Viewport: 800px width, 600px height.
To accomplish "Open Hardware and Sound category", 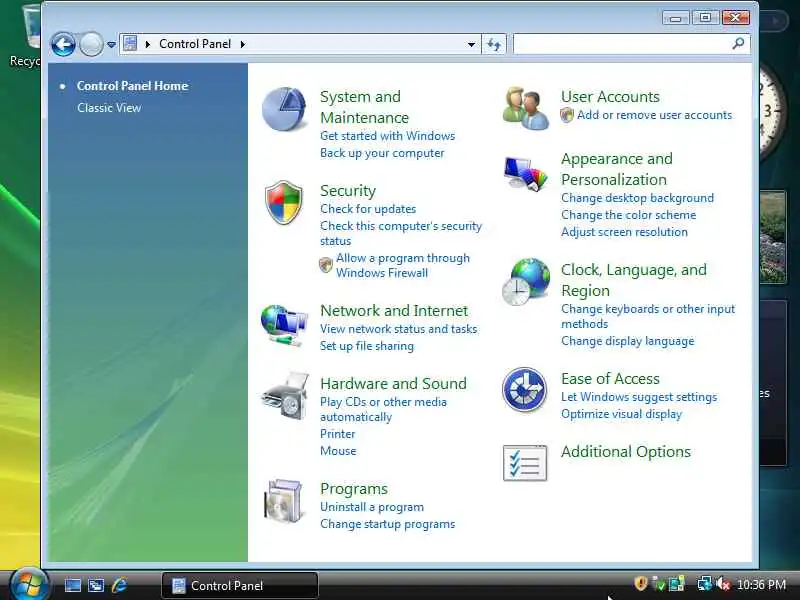I will click(393, 383).
